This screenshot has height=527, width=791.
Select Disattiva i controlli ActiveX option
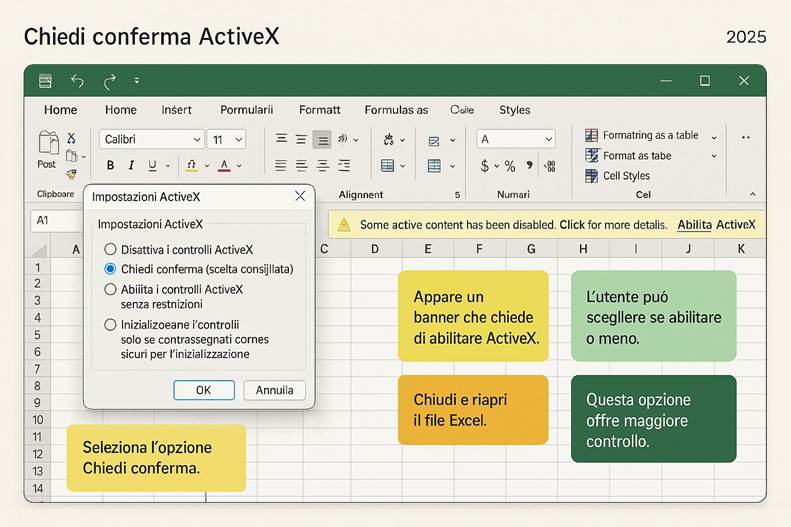click(x=110, y=249)
